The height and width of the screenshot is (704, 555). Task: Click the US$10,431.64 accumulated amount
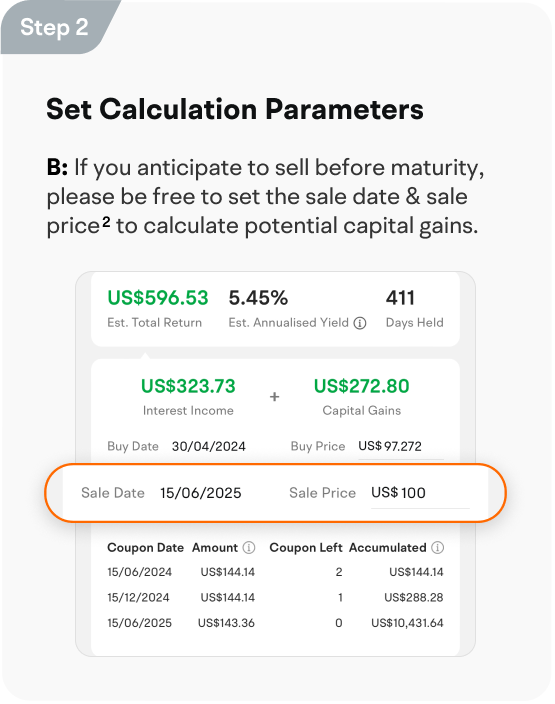click(x=407, y=623)
